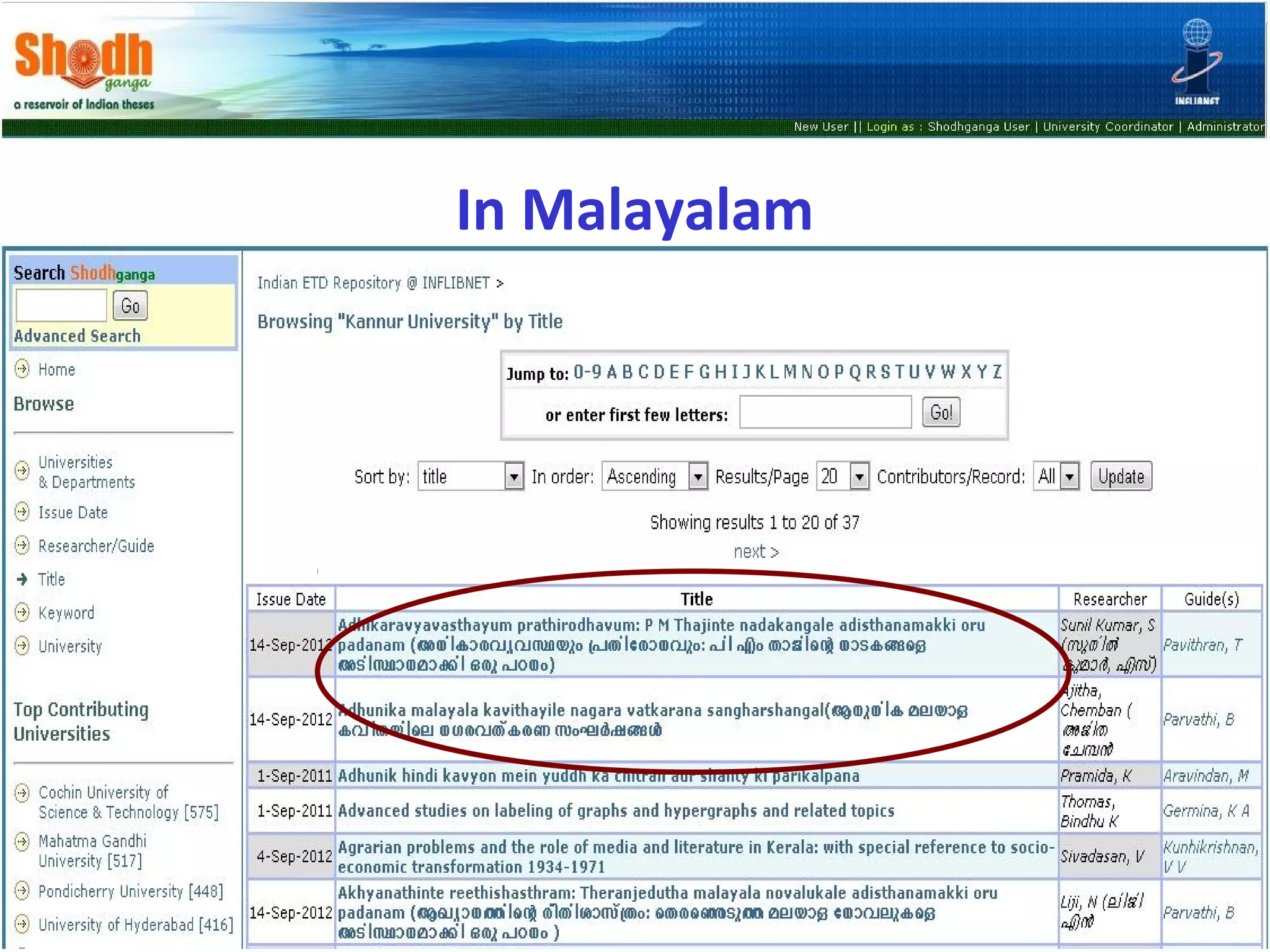Click the INFLIBNET logo icon
Image resolution: width=1270 pixels, height=952 pixels.
1196,62
